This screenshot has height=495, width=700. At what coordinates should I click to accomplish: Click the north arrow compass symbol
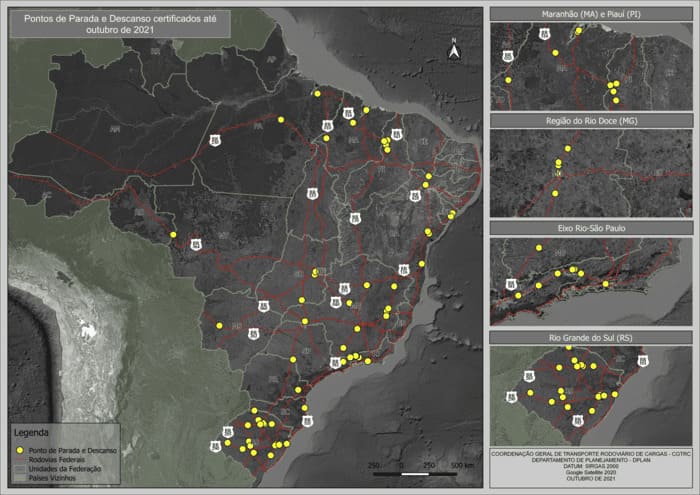(453, 50)
